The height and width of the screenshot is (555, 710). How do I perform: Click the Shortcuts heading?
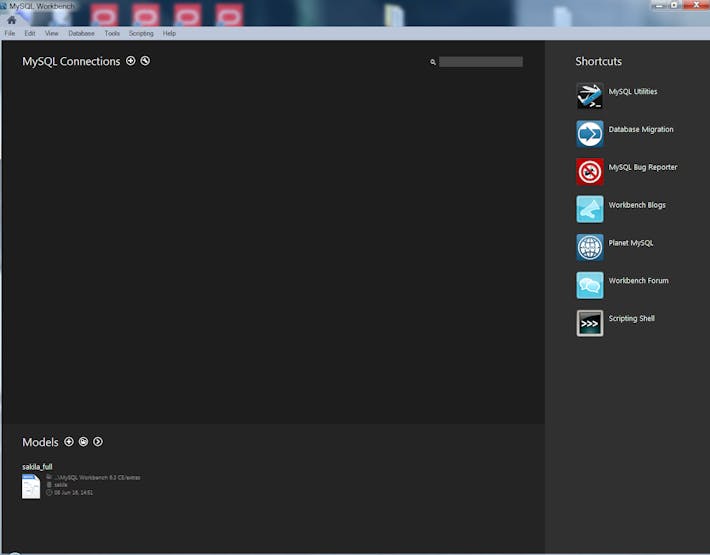tap(598, 62)
